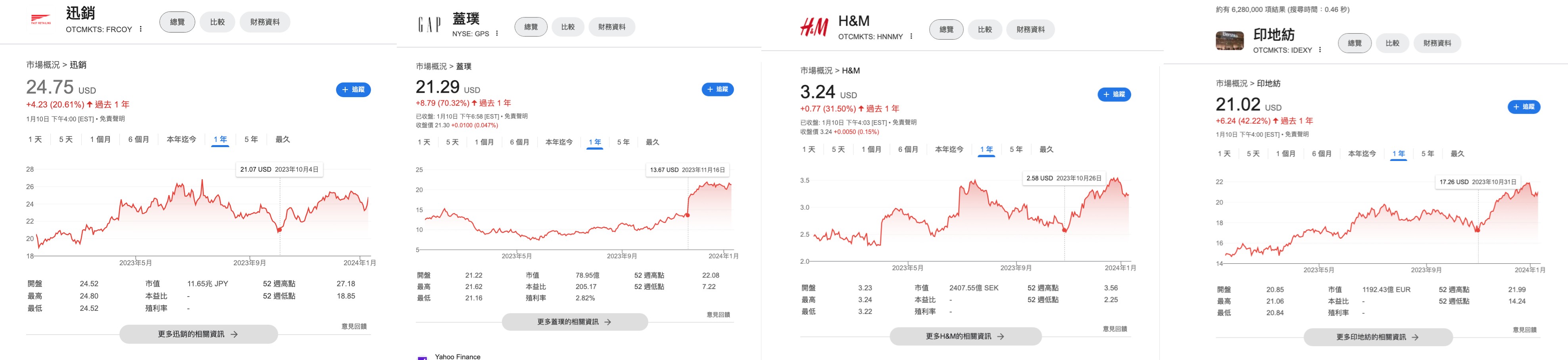Image resolution: width=1568 pixels, height=360 pixels.
Task: Click the Fast Retailing company logo
Action: point(41,19)
